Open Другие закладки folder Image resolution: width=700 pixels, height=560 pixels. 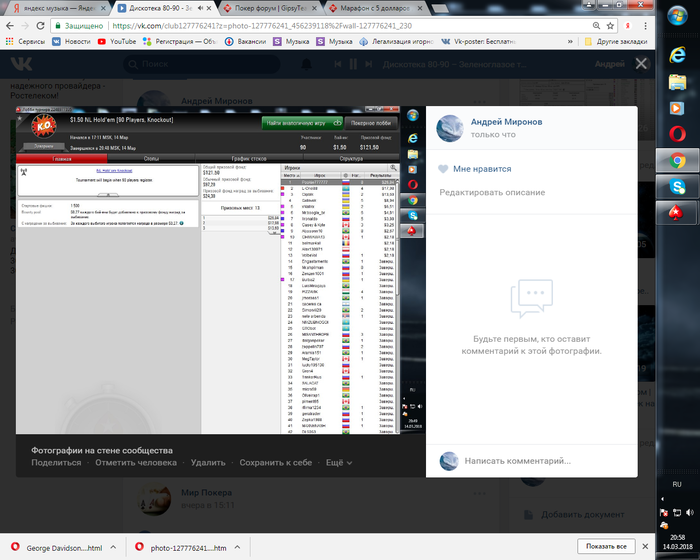point(616,42)
